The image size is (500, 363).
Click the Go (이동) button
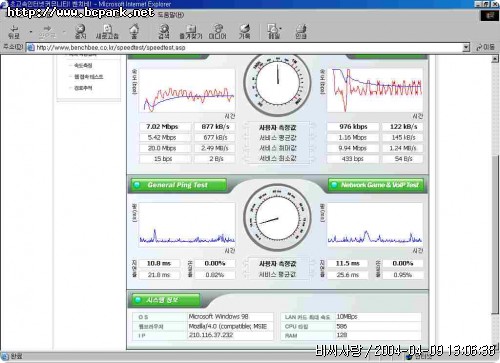485,47
